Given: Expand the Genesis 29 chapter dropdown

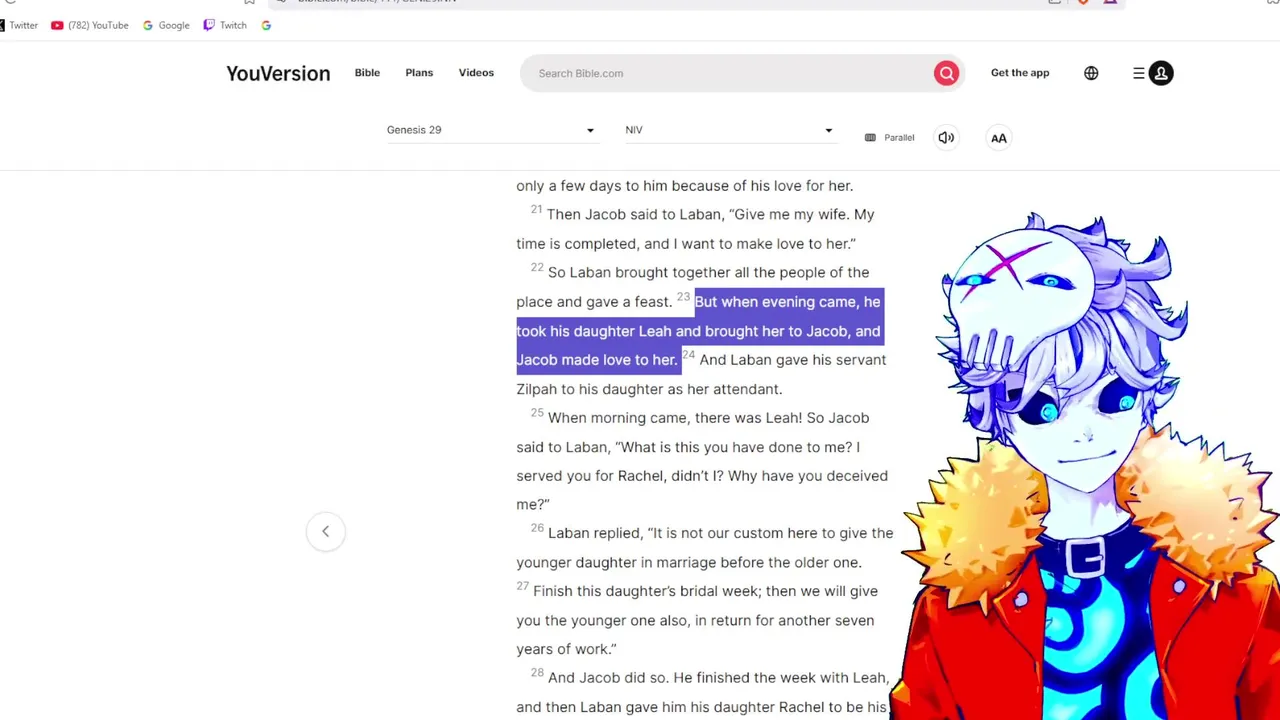Looking at the screenshot, I should (491, 130).
